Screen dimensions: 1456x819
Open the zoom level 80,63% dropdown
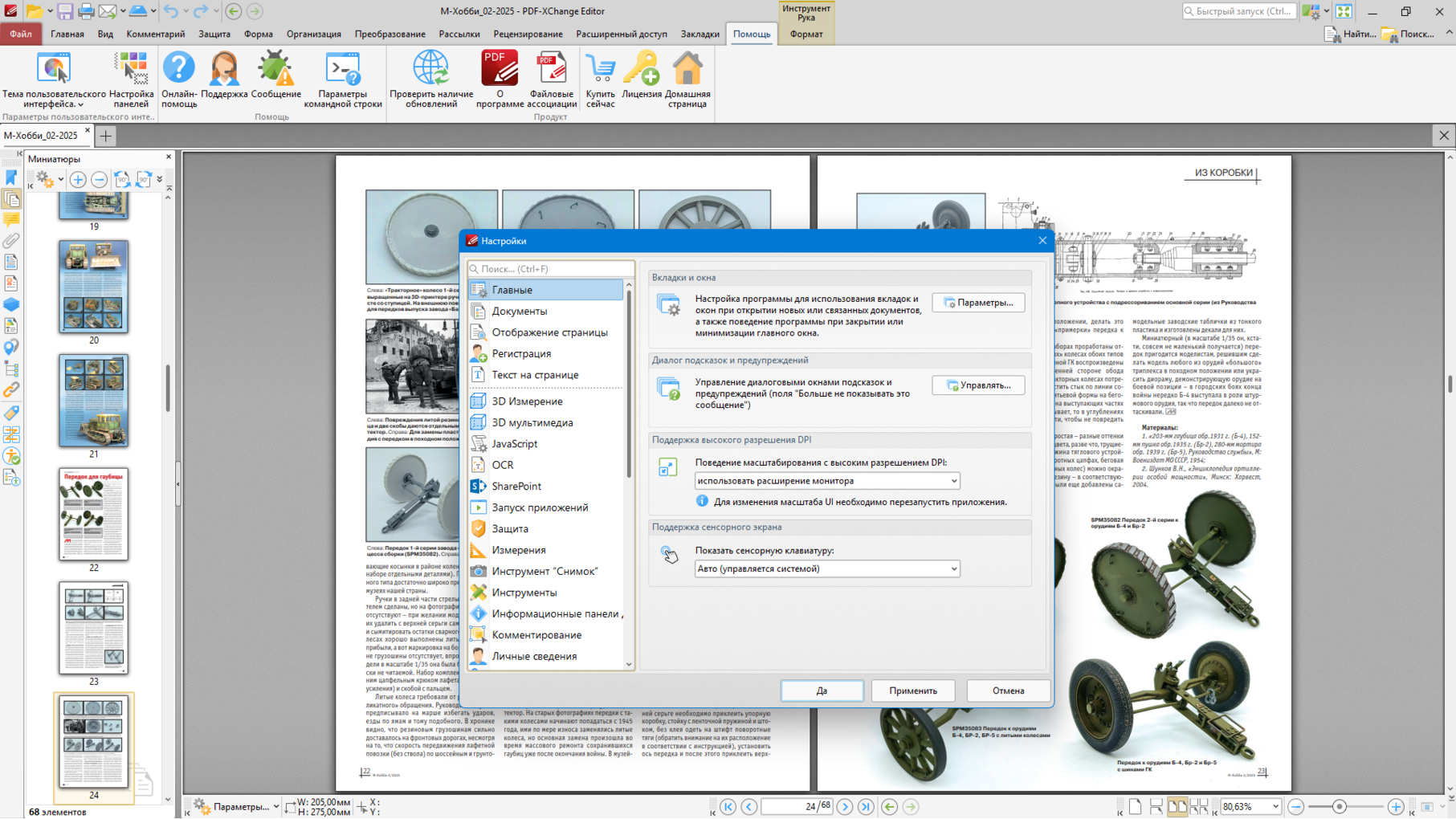coord(1275,806)
